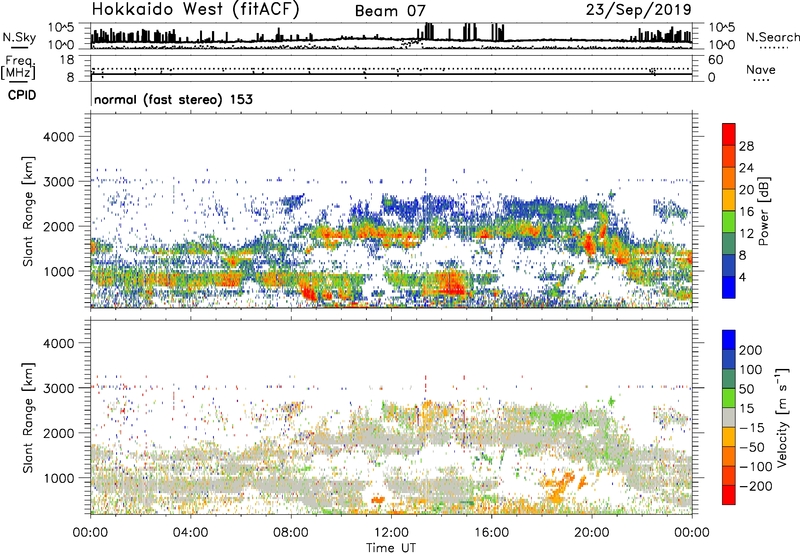Image resolution: width=800 pixels, height=554 pixels.
Task: Click the '-50' Velocity scale value
Action: pyautogui.click(x=752, y=447)
